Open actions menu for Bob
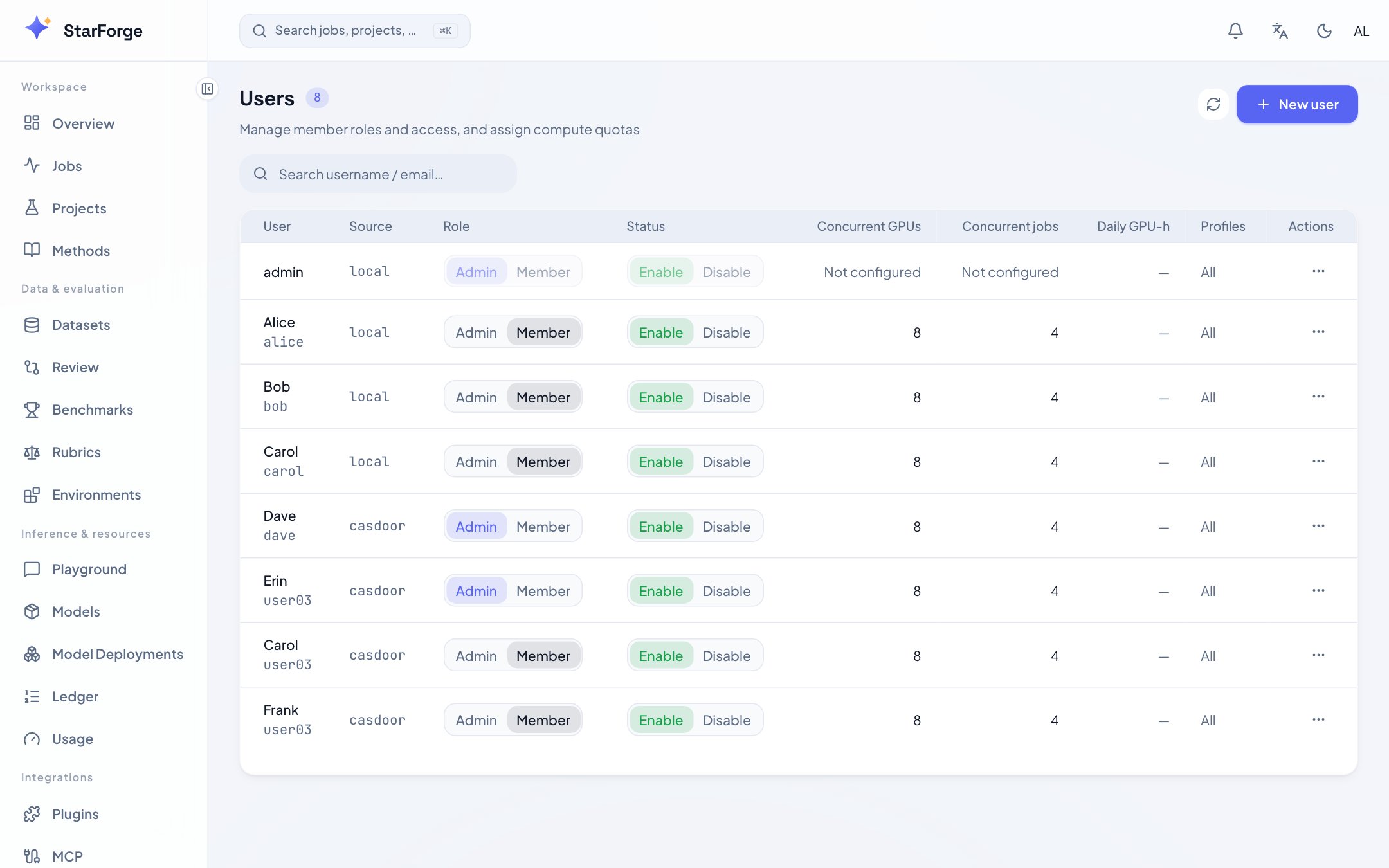The height and width of the screenshot is (868, 1389). [1318, 397]
